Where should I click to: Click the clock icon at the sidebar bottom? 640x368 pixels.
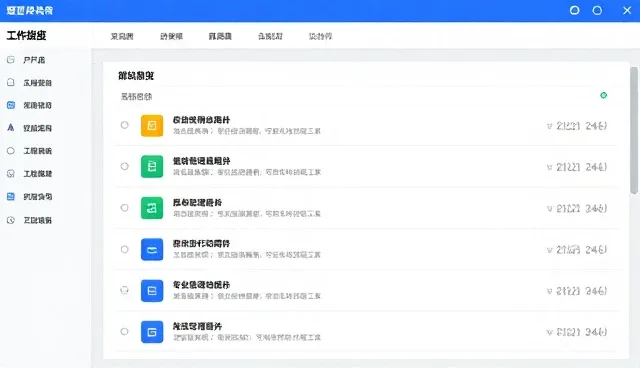[11, 220]
